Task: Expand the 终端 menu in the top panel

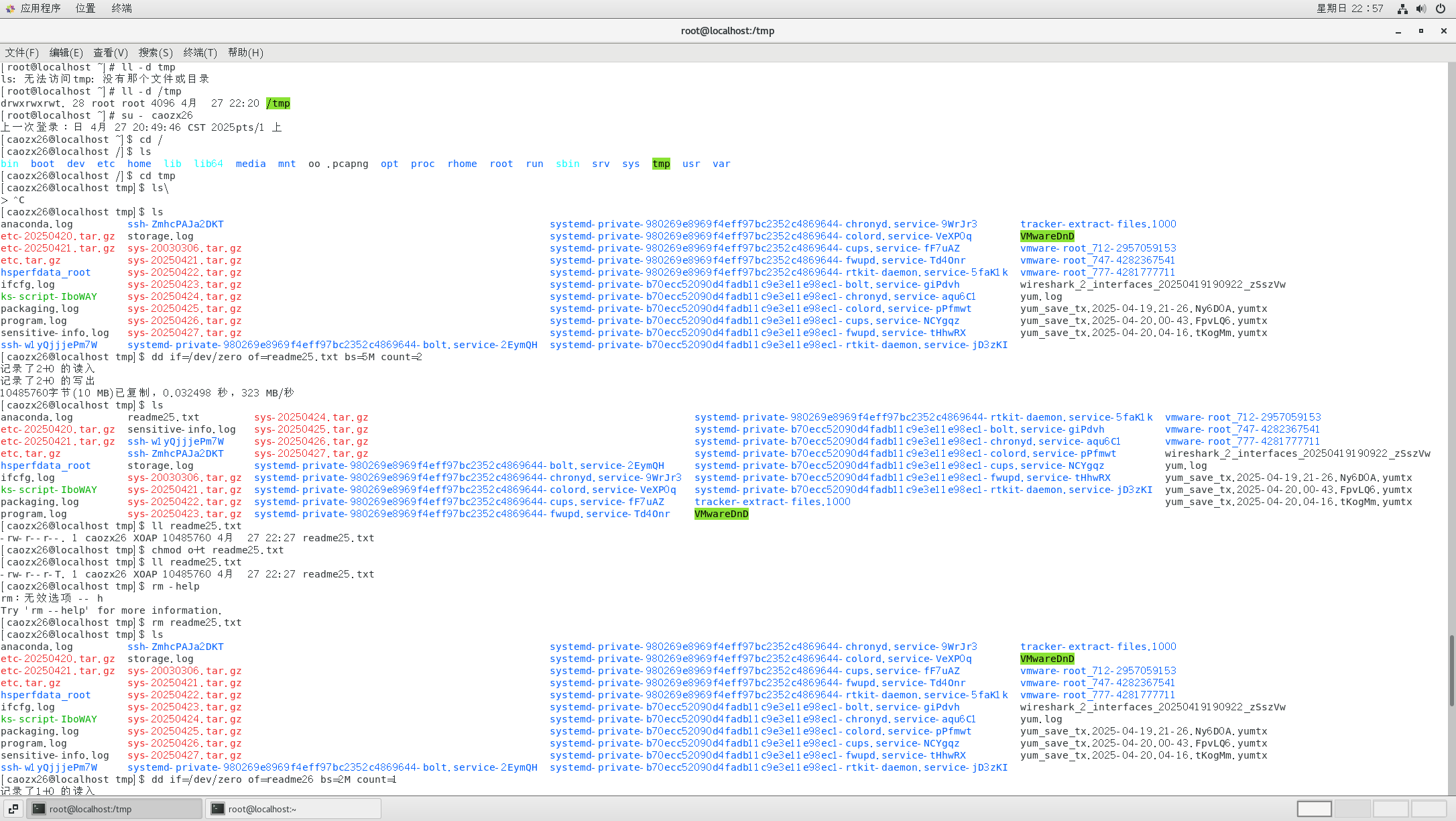Action: (121, 9)
